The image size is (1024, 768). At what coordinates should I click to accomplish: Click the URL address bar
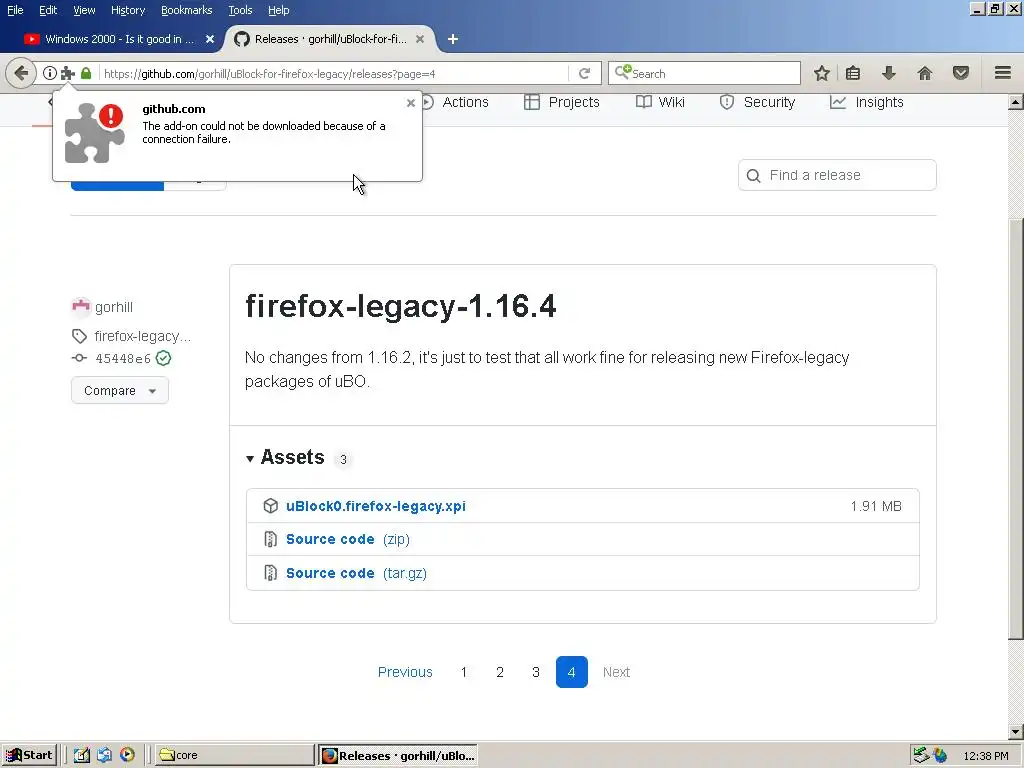333,73
